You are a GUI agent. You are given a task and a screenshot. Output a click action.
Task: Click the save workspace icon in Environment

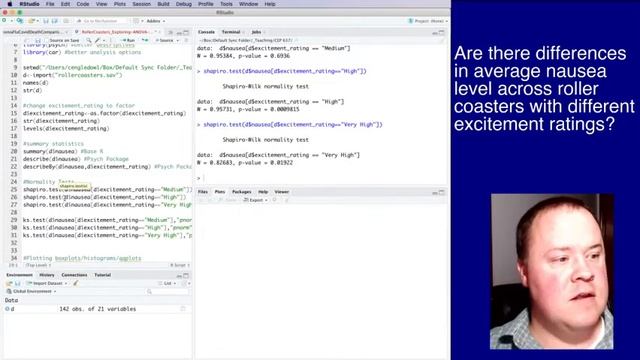pos(18,283)
